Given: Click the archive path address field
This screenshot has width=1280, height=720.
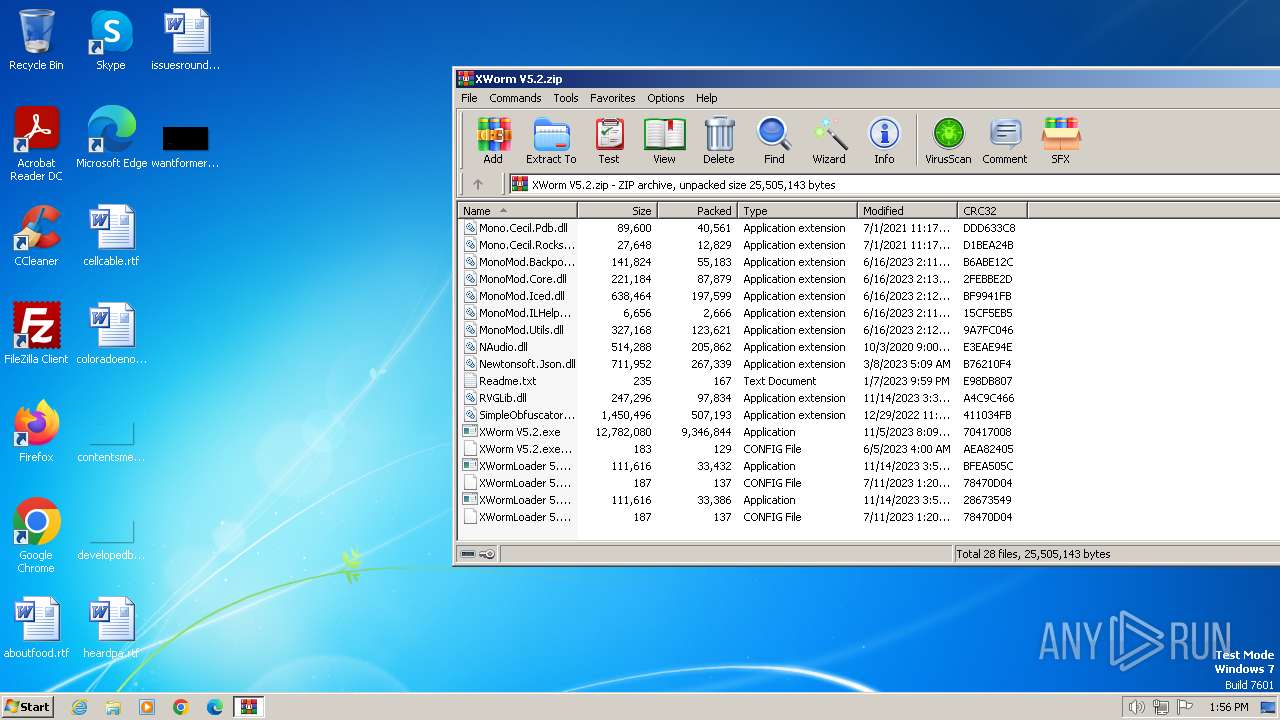Looking at the screenshot, I should pos(893,184).
